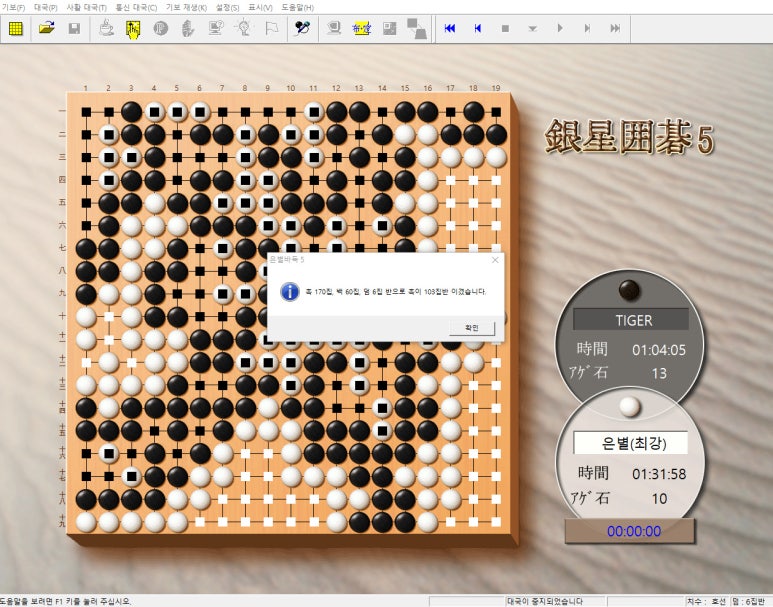Click the white stone icon above 은별(최강)

(630, 407)
